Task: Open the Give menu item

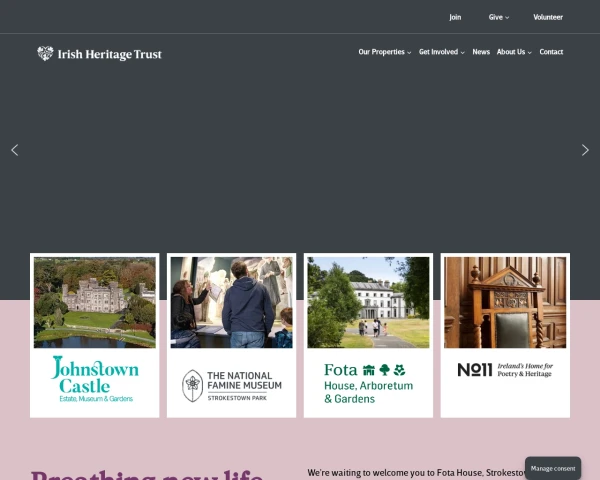Action: tap(496, 17)
